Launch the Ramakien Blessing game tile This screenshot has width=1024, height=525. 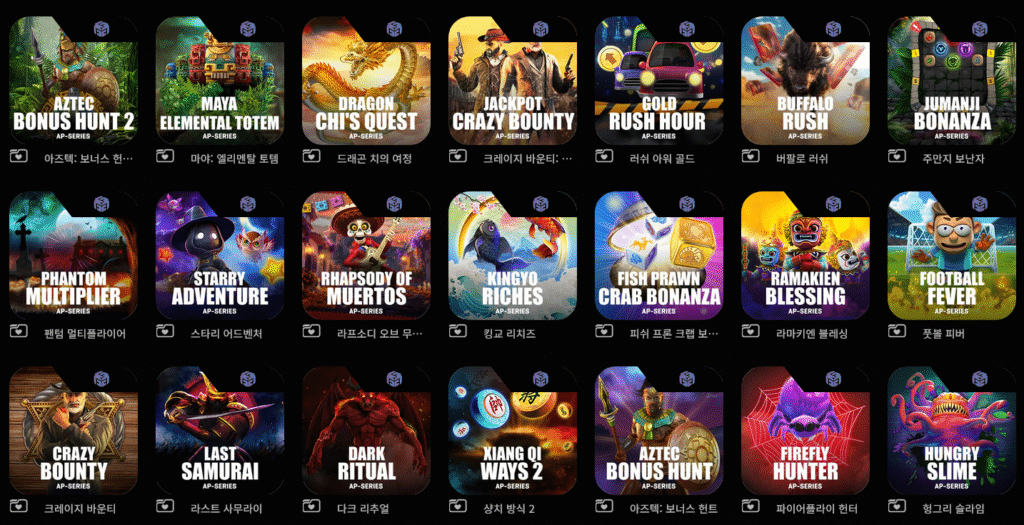tap(806, 255)
